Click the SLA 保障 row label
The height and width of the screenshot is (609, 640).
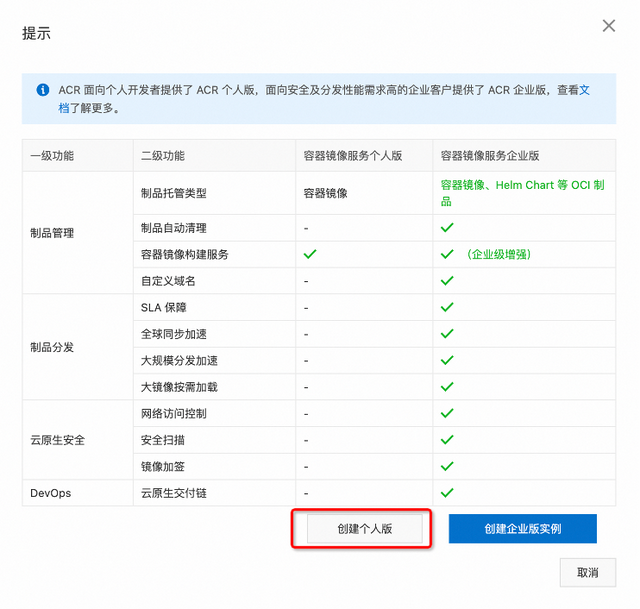point(164,307)
